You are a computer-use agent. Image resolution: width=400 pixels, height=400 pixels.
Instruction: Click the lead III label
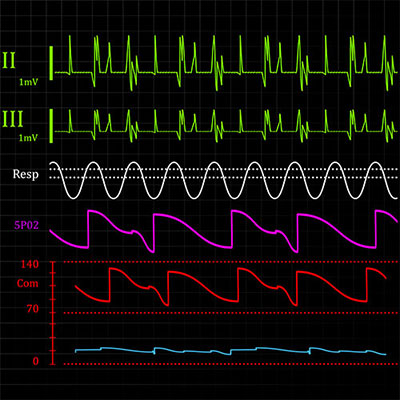(x=13, y=119)
